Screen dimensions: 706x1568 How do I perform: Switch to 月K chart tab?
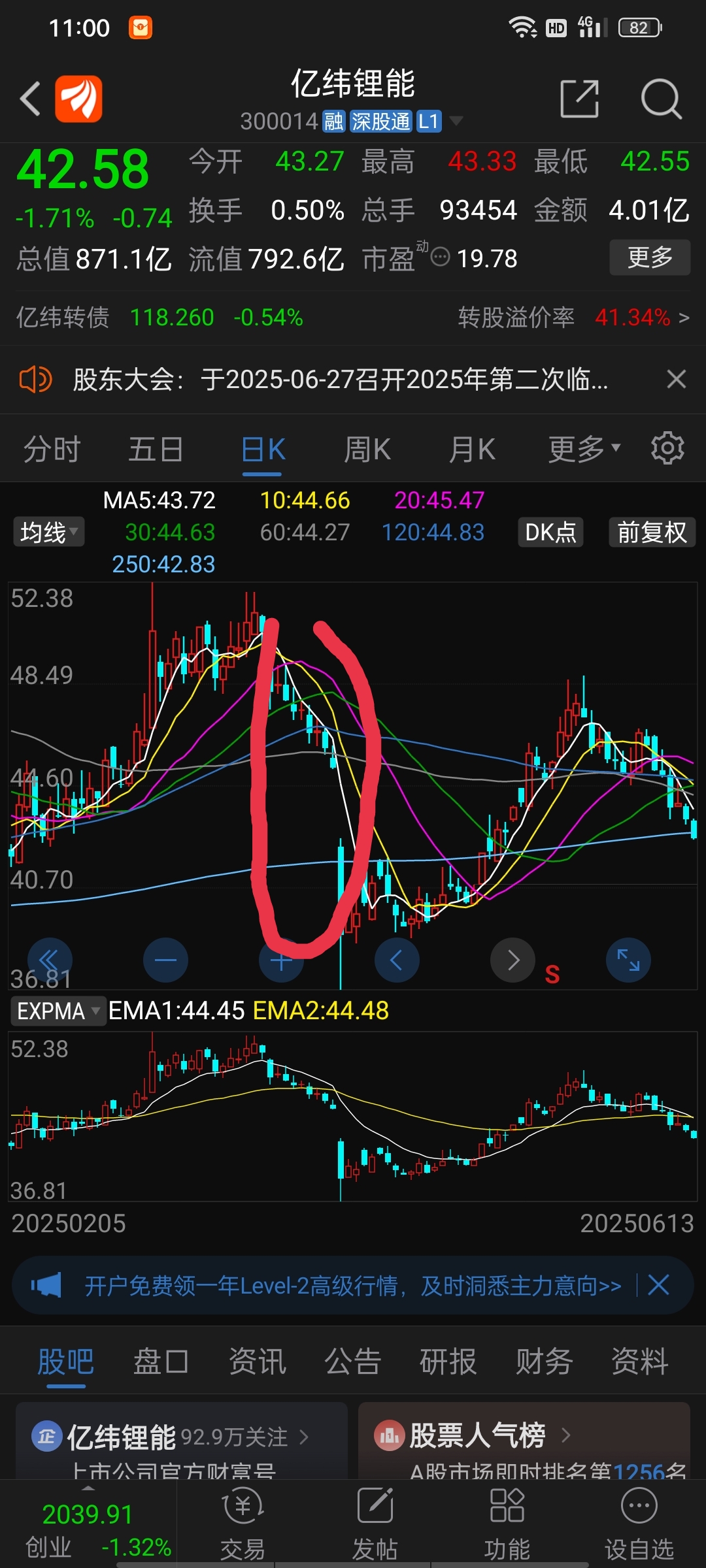tap(472, 449)
